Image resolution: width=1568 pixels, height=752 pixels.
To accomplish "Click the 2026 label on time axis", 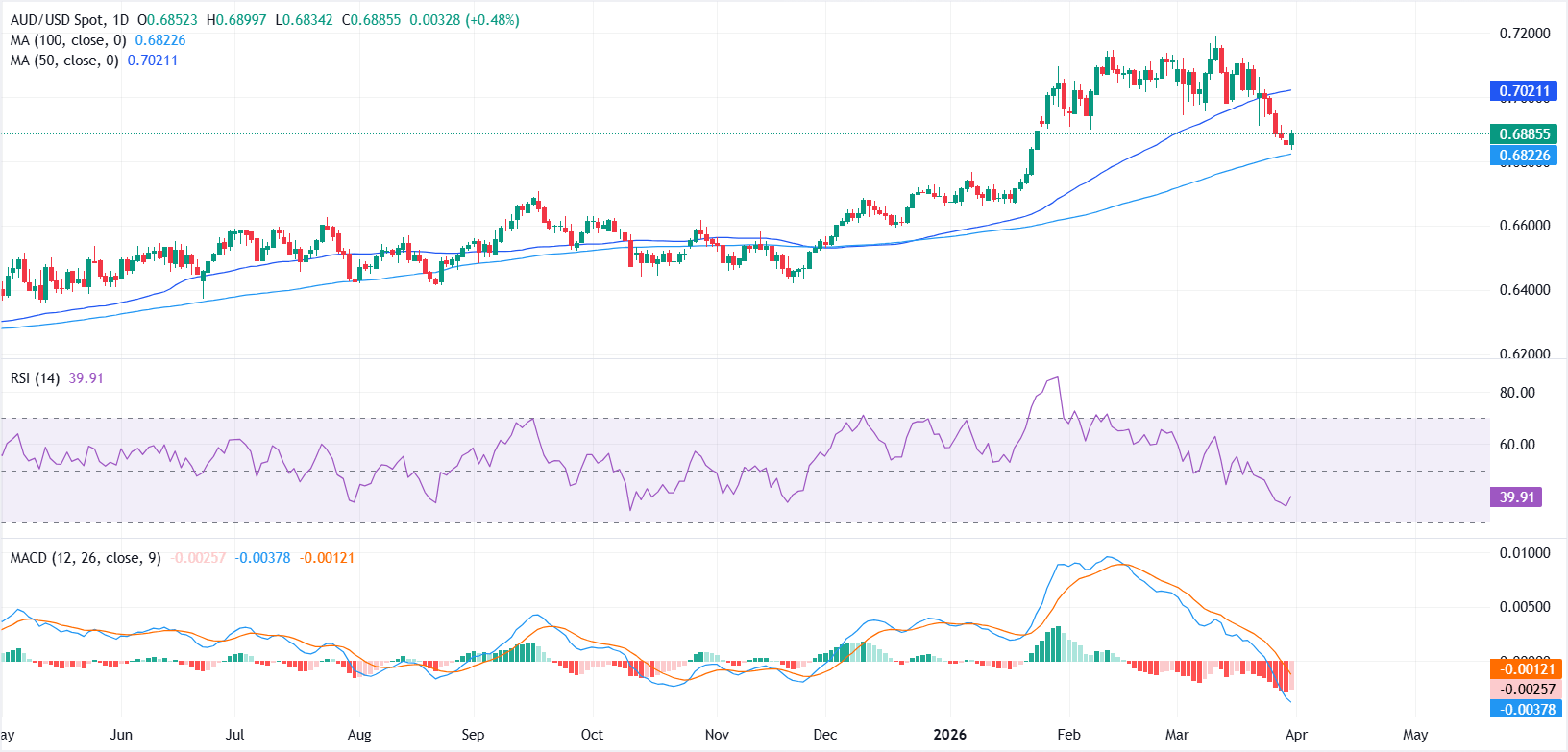I will [x=949, y=735].
